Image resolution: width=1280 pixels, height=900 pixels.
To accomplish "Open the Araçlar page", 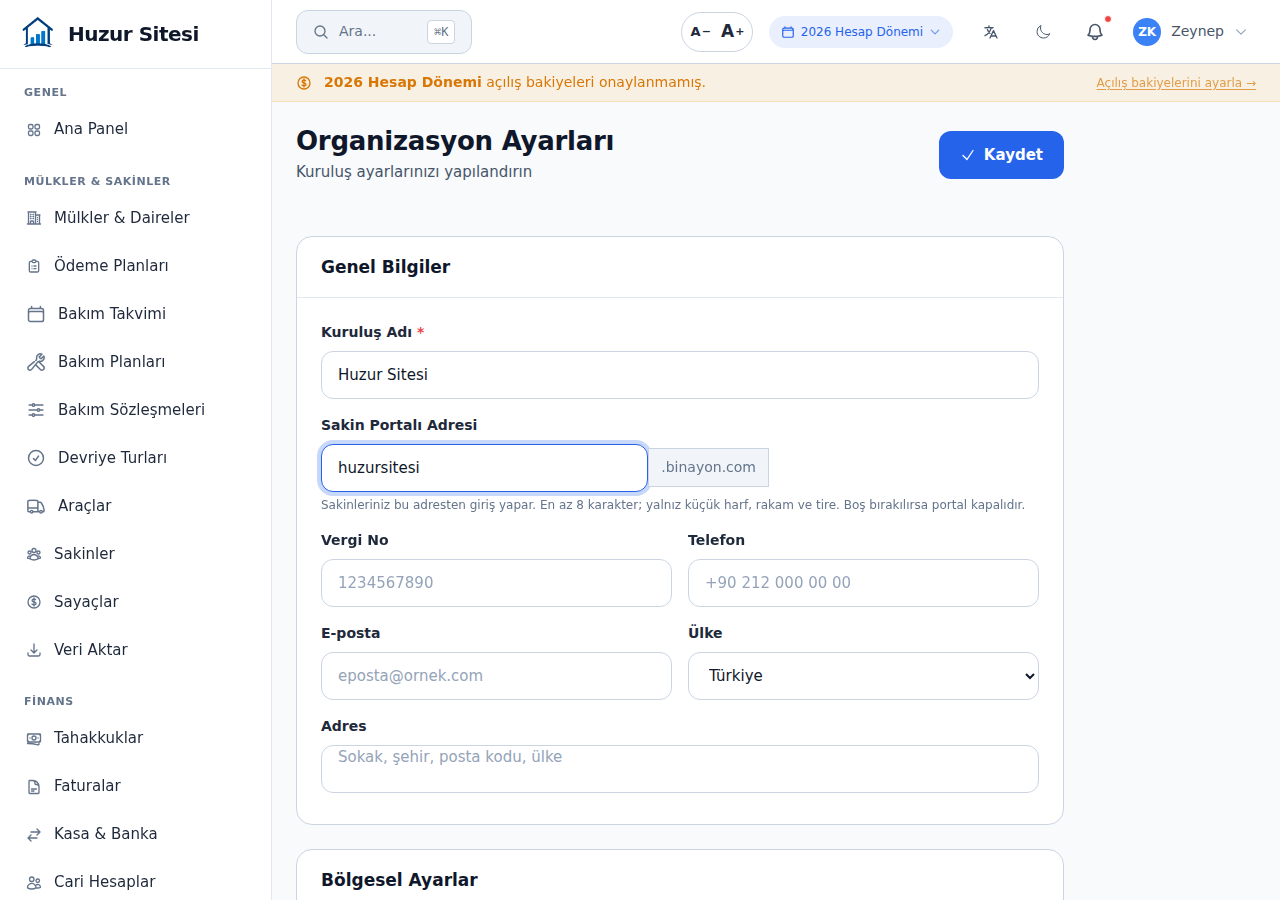I will [x=135, y=506].
